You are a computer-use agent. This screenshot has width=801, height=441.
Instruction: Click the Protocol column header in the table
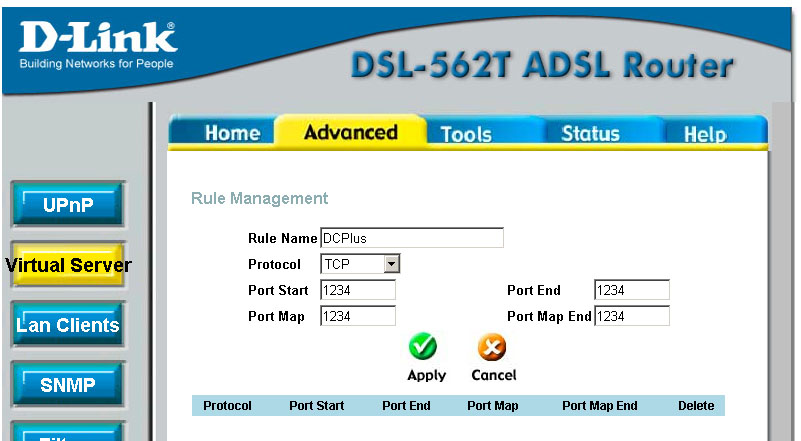(x=227, y=406)
